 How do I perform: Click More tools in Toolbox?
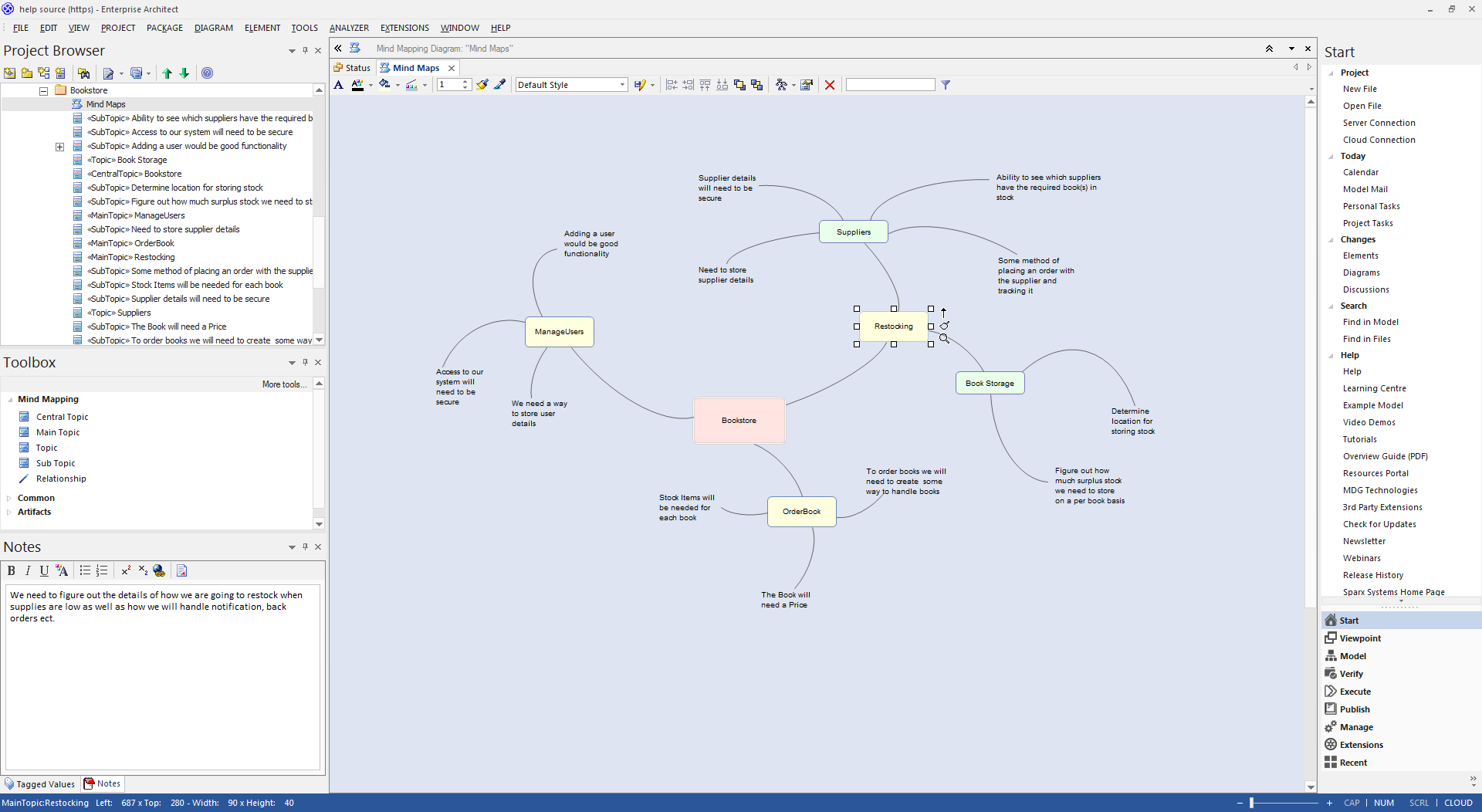284,384
